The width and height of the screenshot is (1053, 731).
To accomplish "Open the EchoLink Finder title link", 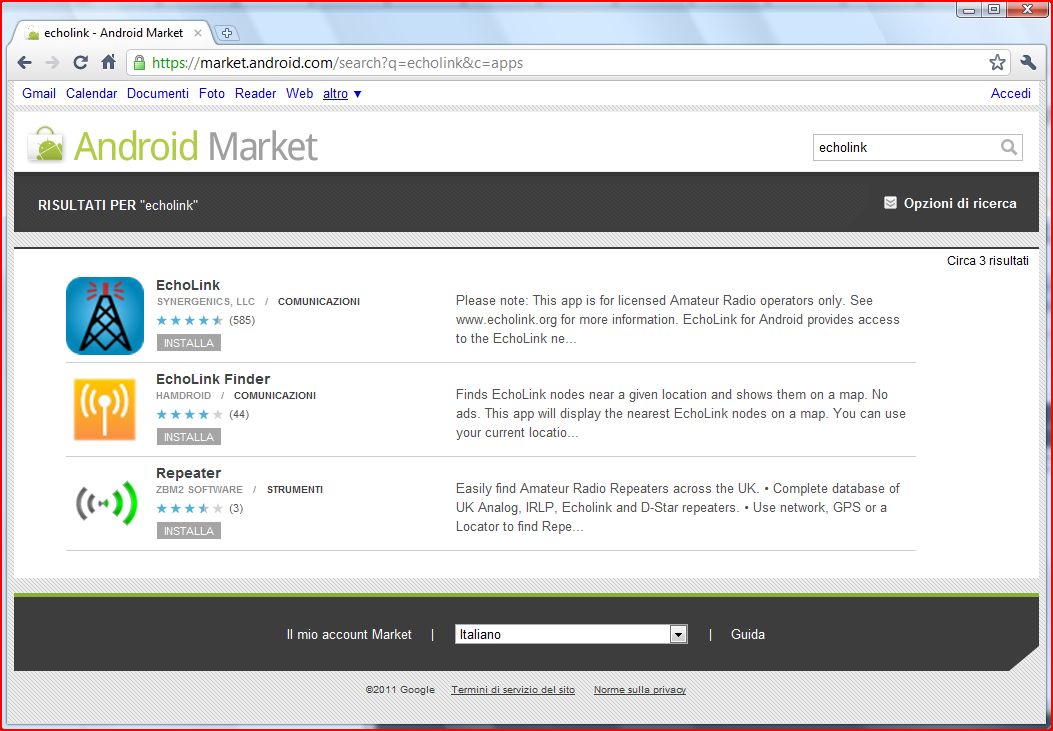I will click(213, 379).
